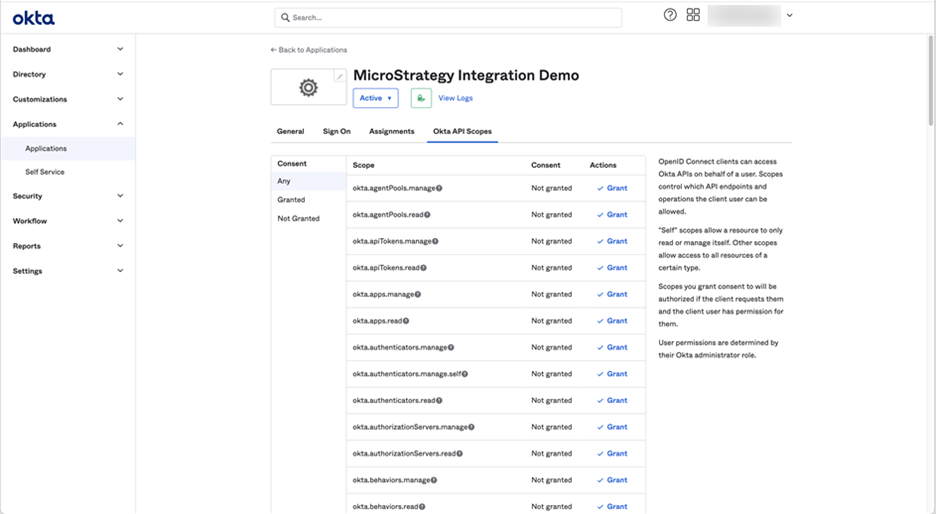The image size is (936, 514).
Task: Go back to Applications link
Action: pyautogui.click(x=309, y=50)
